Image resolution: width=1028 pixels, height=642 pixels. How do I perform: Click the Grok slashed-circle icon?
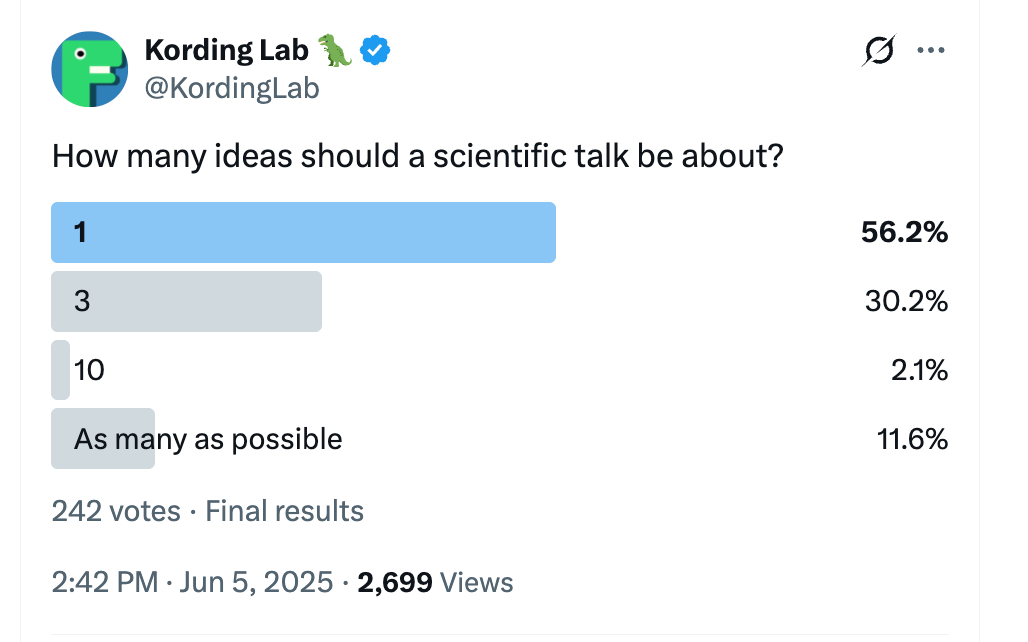point(878,51)
